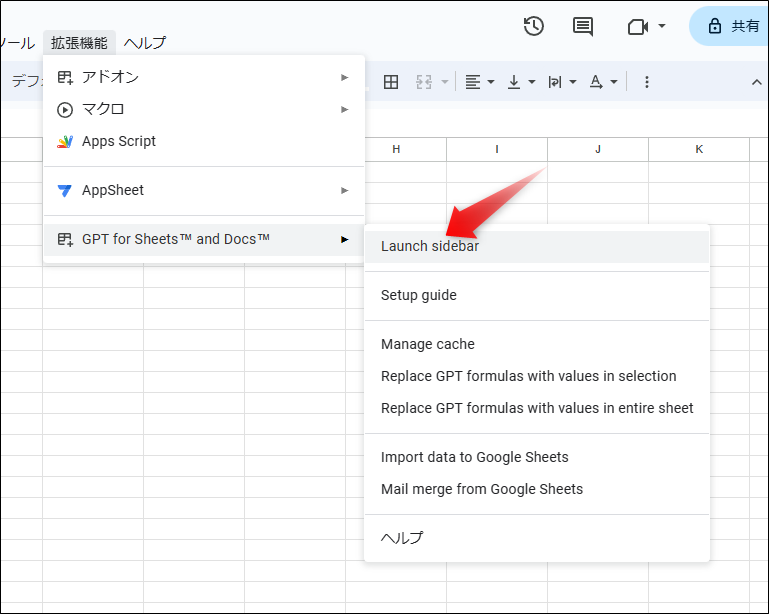Expand vertical align dropdown arrow
Viewport: 769px width, 614px height.
click(x=532, y=82)
